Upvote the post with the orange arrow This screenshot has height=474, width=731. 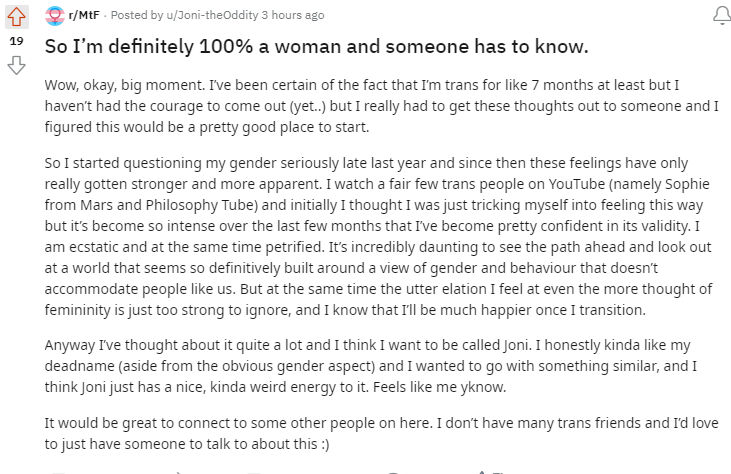pos(17,17)
